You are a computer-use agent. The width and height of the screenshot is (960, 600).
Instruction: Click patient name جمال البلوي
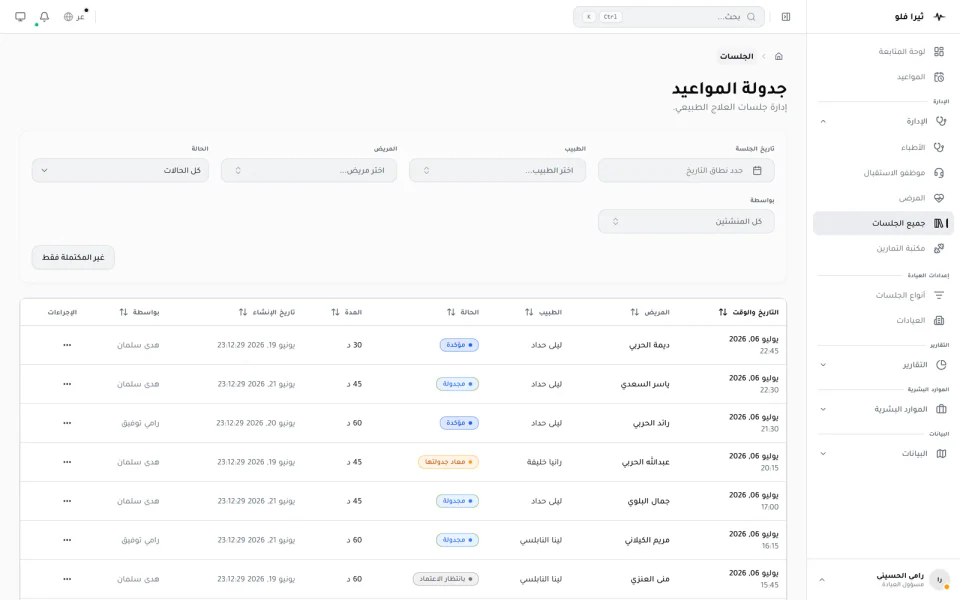[x=648, y=501]
